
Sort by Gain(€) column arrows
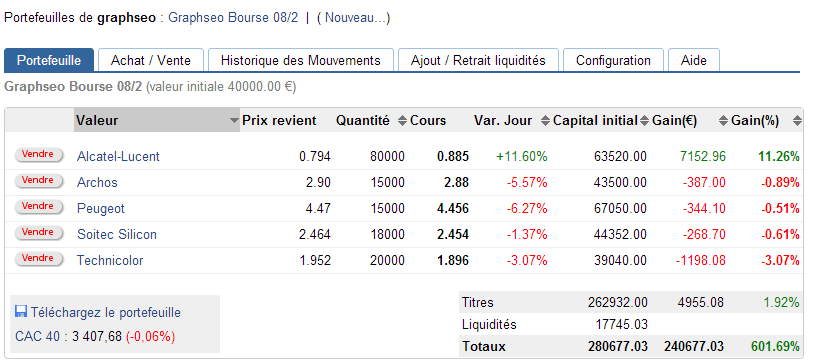coord(723,121)
